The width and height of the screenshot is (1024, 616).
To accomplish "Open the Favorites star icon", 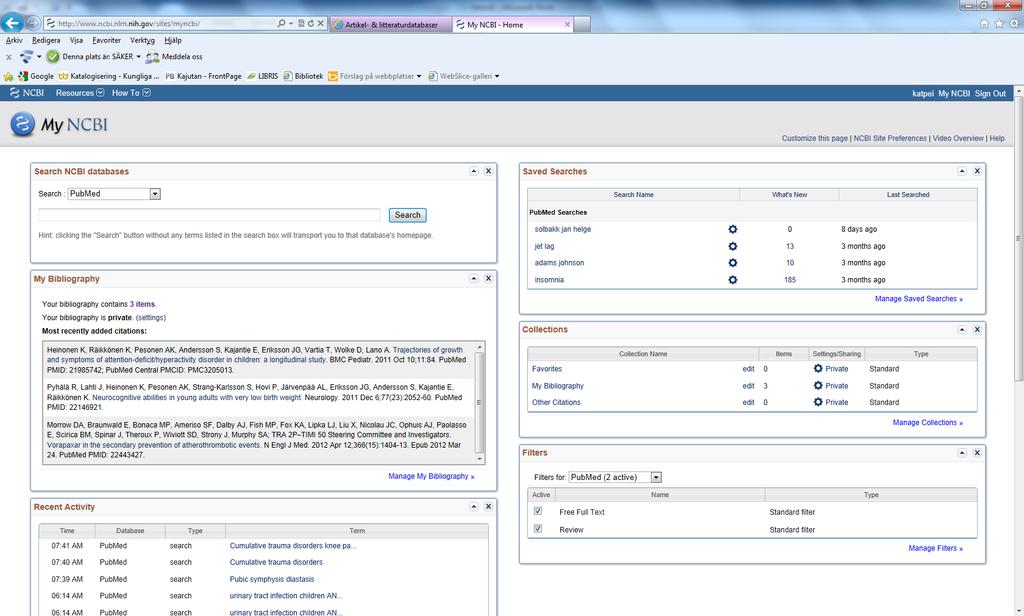I will pos(999,24).
